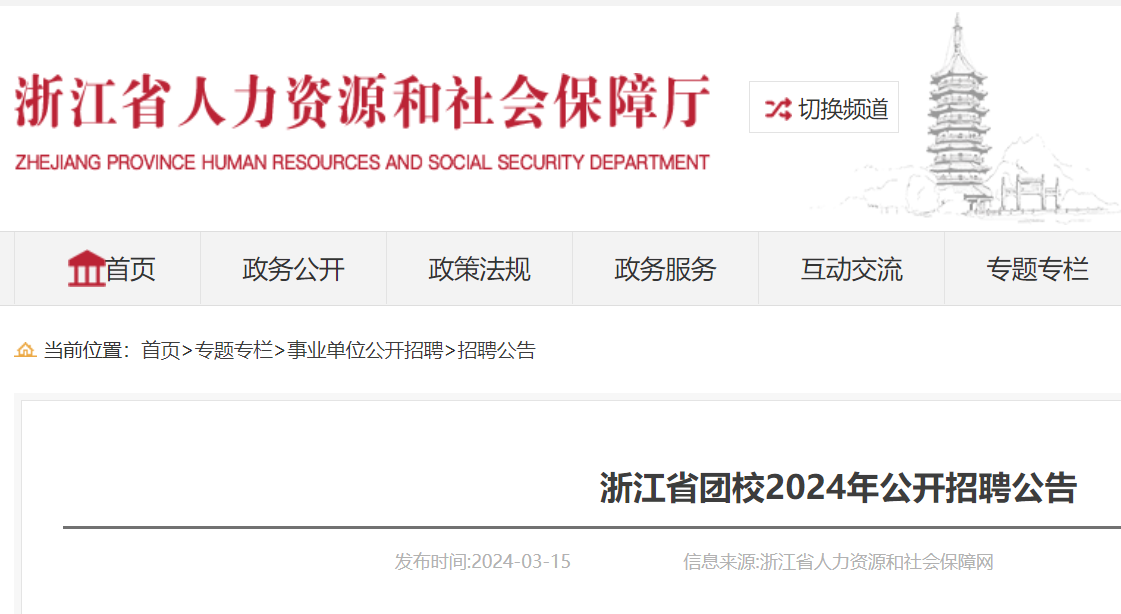Open the 首页 navigation tab

tap(107, 269)
